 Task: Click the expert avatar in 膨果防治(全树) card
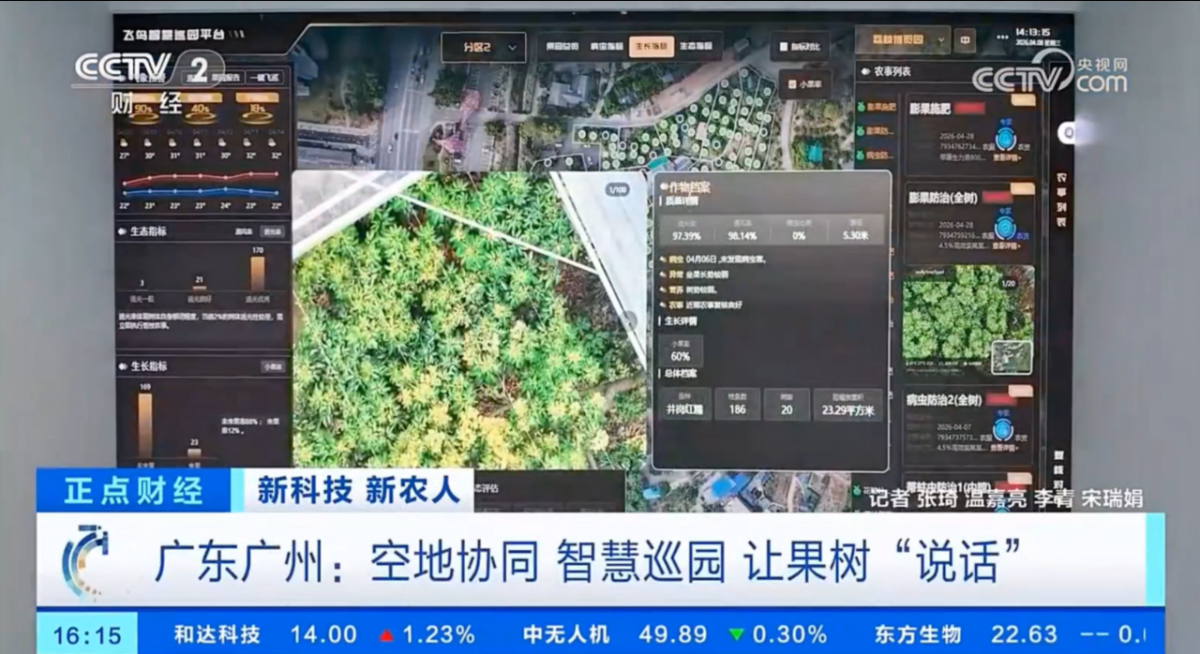[x=1006, y=228]
